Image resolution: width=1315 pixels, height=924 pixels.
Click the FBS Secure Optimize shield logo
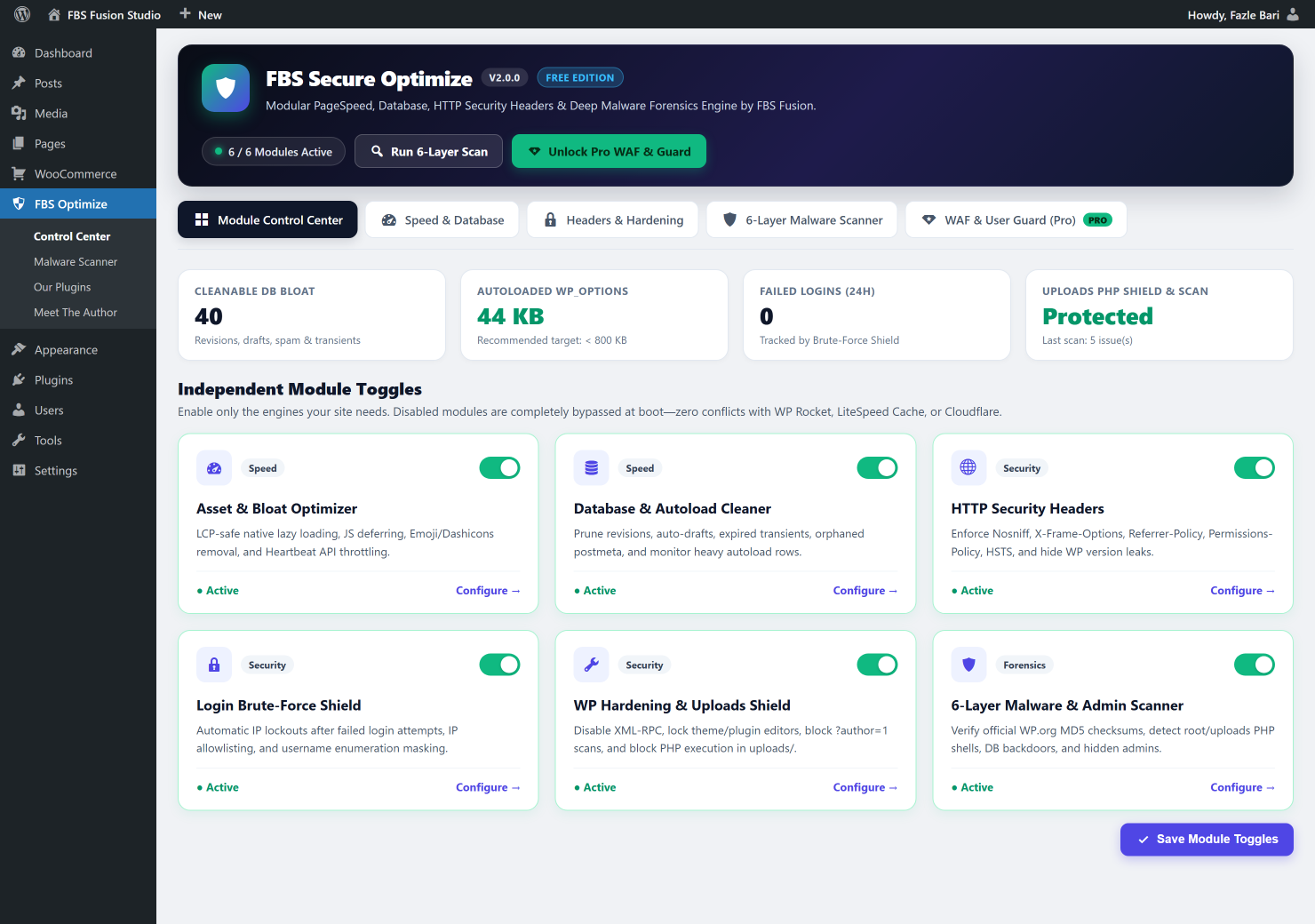point(226,88)
